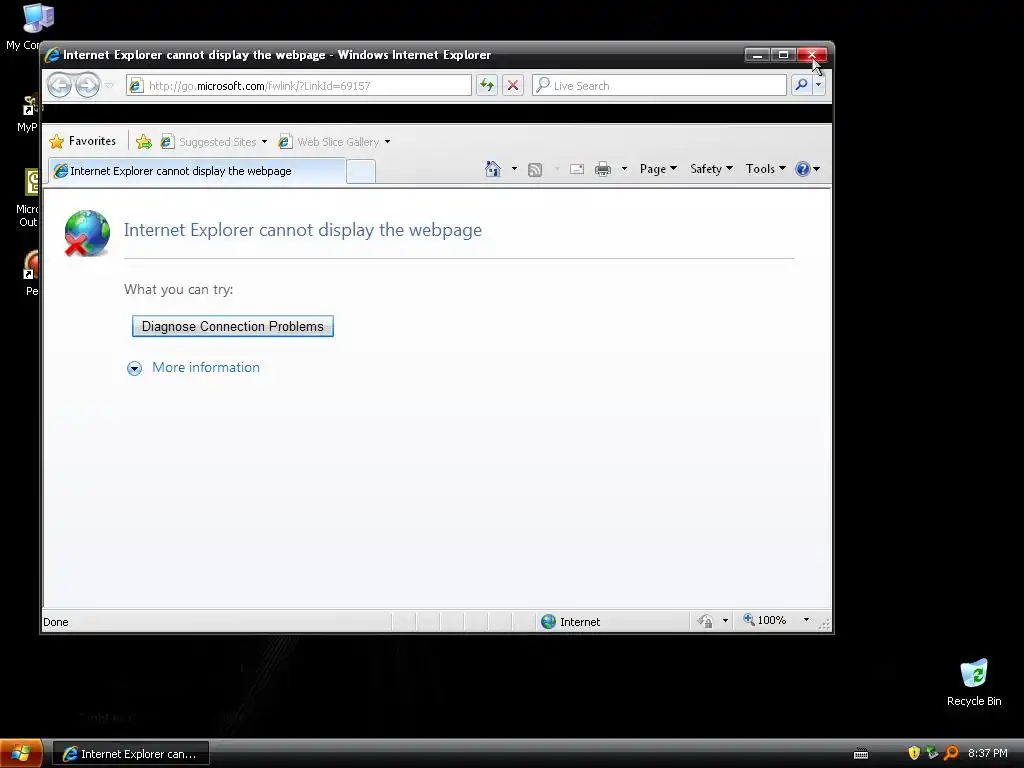Open Suggested Sites link
The width and height of the screenshot is (1024, 768).
(209, 142)
